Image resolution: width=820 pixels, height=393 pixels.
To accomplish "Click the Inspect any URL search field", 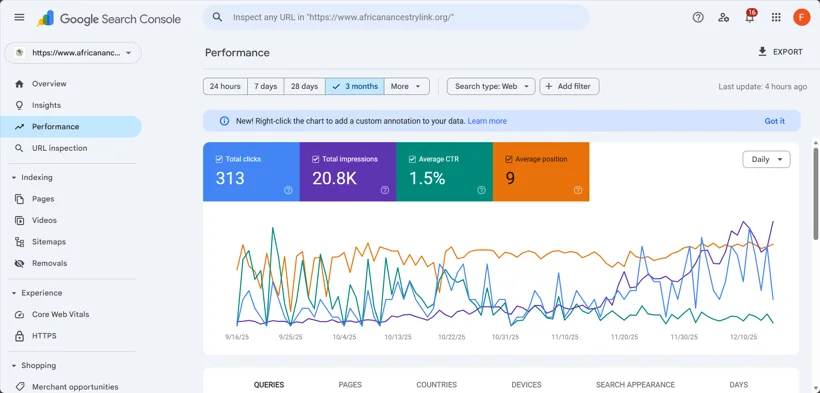I will click(x=396, y=17).
